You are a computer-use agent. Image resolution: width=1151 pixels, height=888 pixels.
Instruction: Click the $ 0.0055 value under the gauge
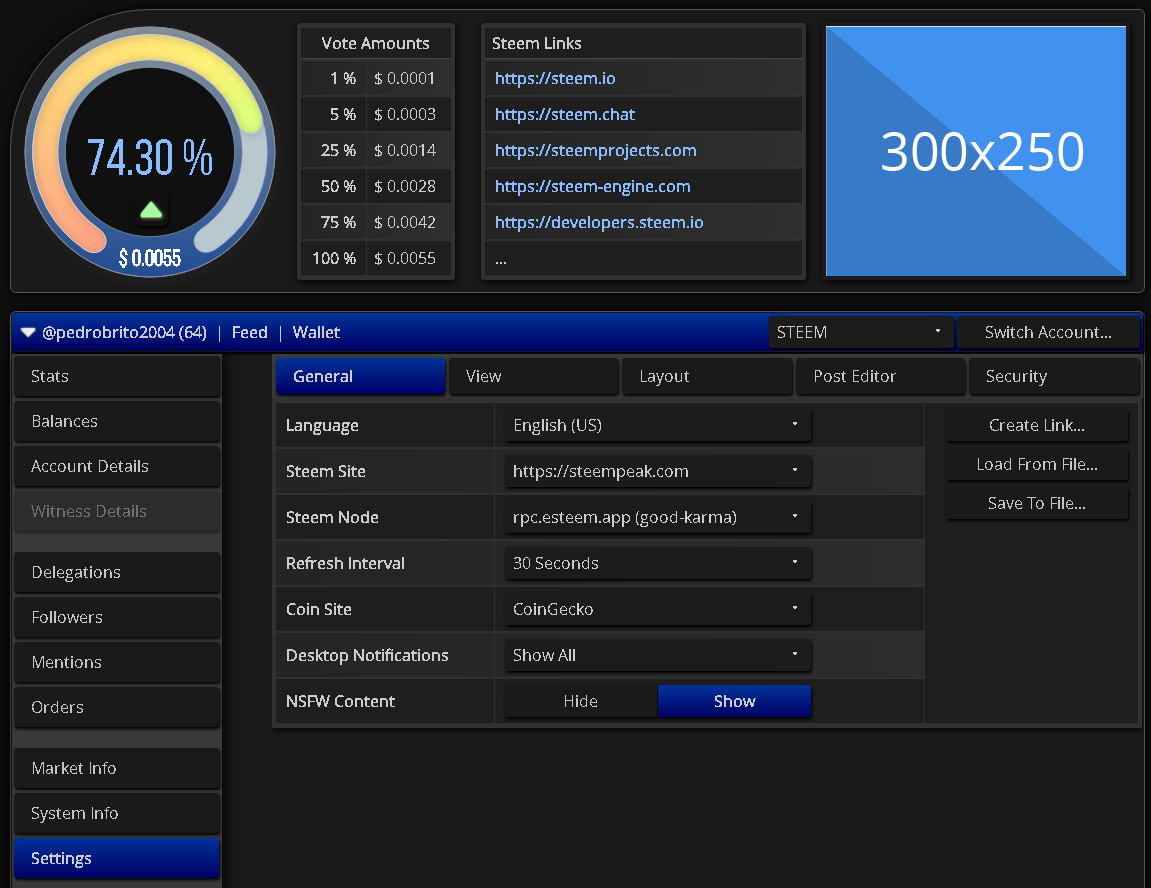click(150, 258)
